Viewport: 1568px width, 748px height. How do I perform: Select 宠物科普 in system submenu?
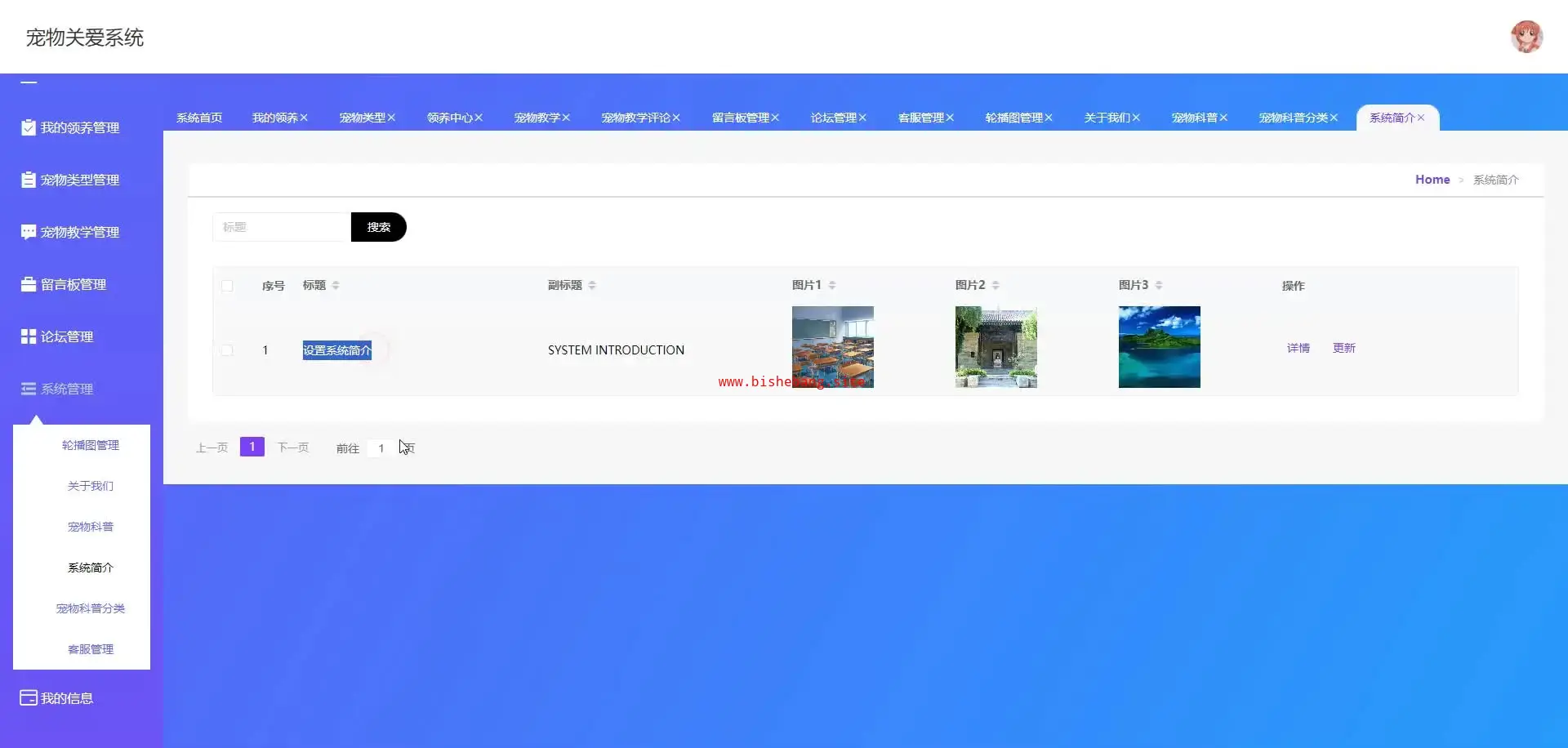click(91, 527)
